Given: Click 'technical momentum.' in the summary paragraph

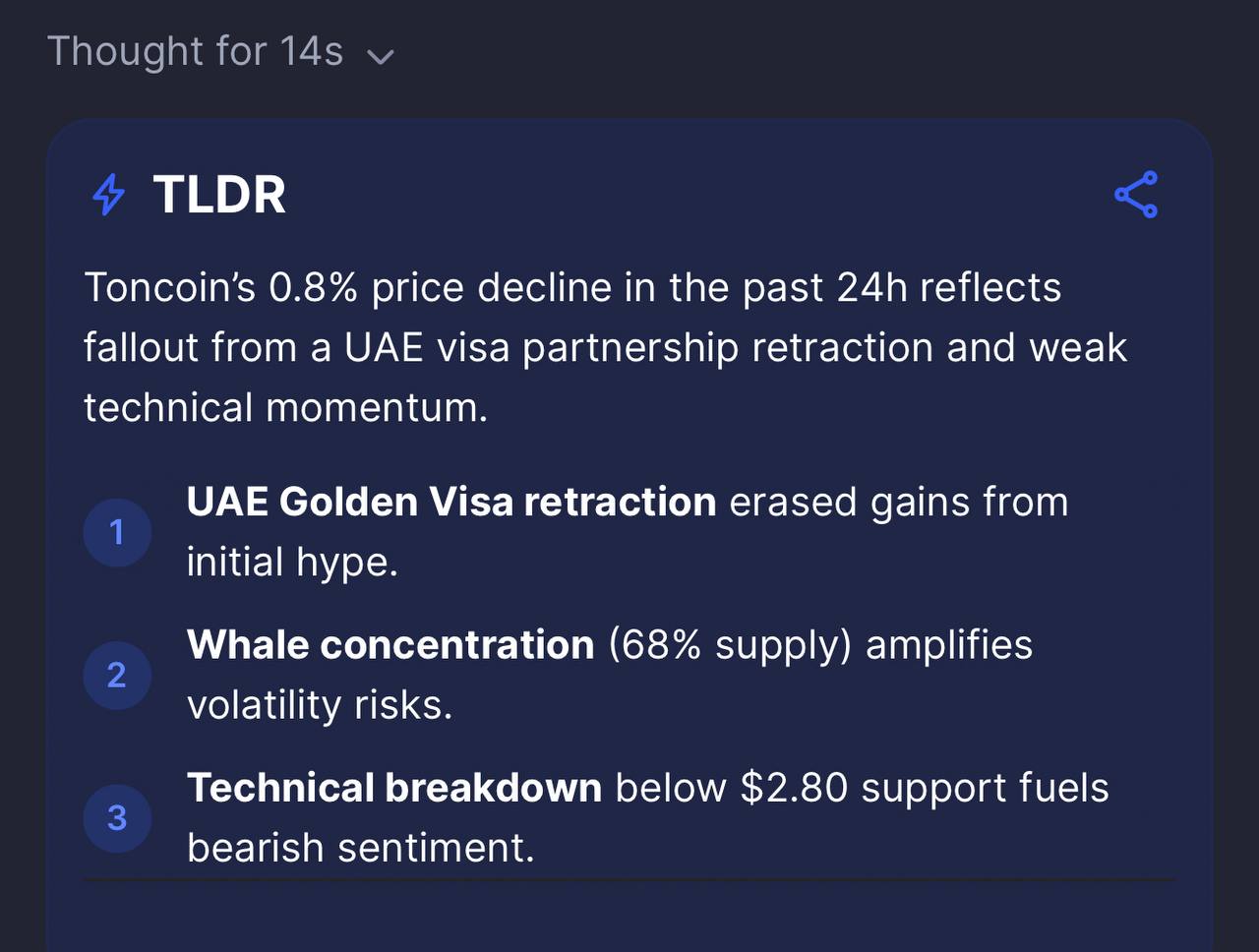Looking at the screenshot, I should pyautogui.click(x=285, y=408).
